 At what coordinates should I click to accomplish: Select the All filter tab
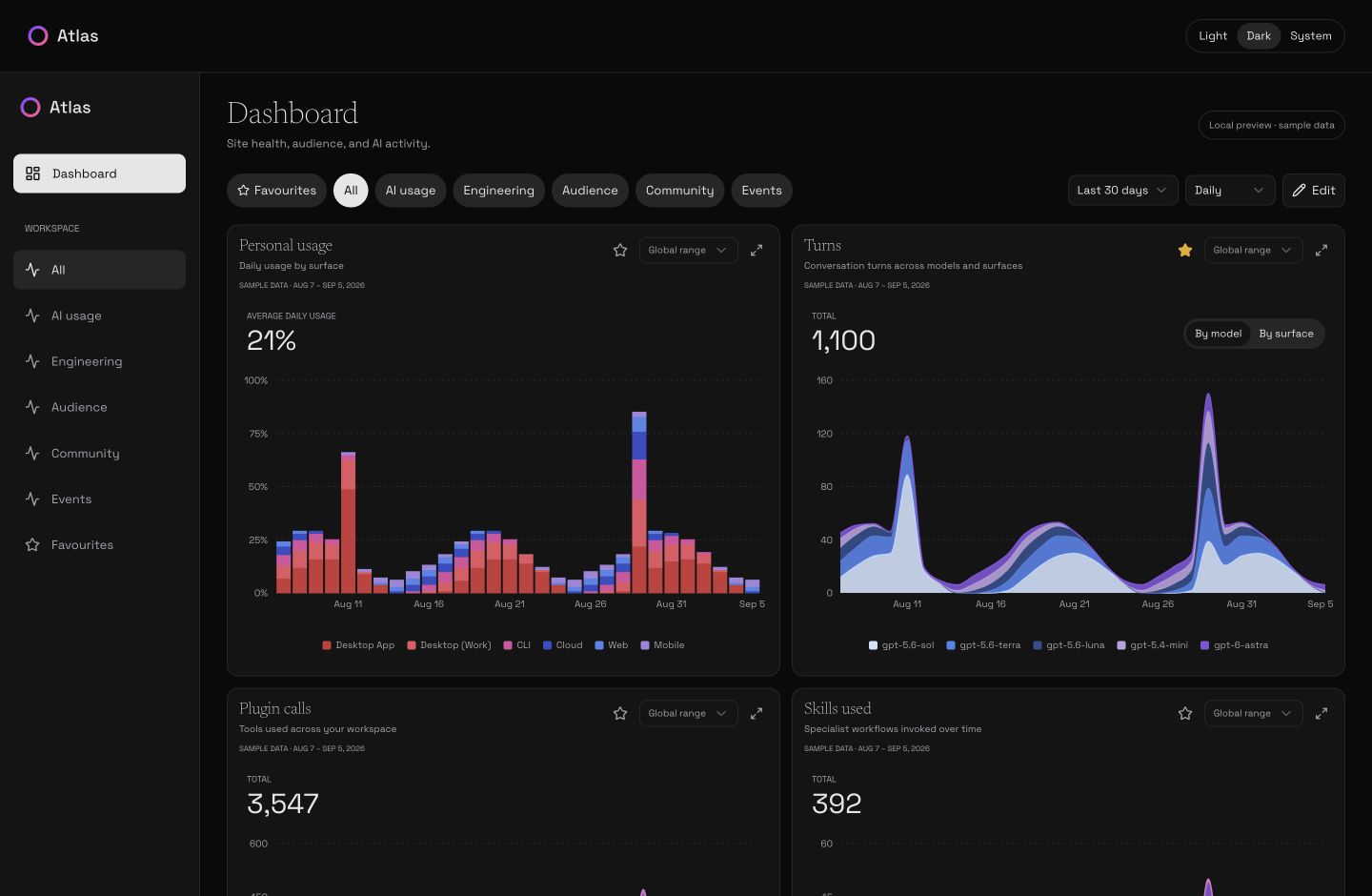point(351,191)
